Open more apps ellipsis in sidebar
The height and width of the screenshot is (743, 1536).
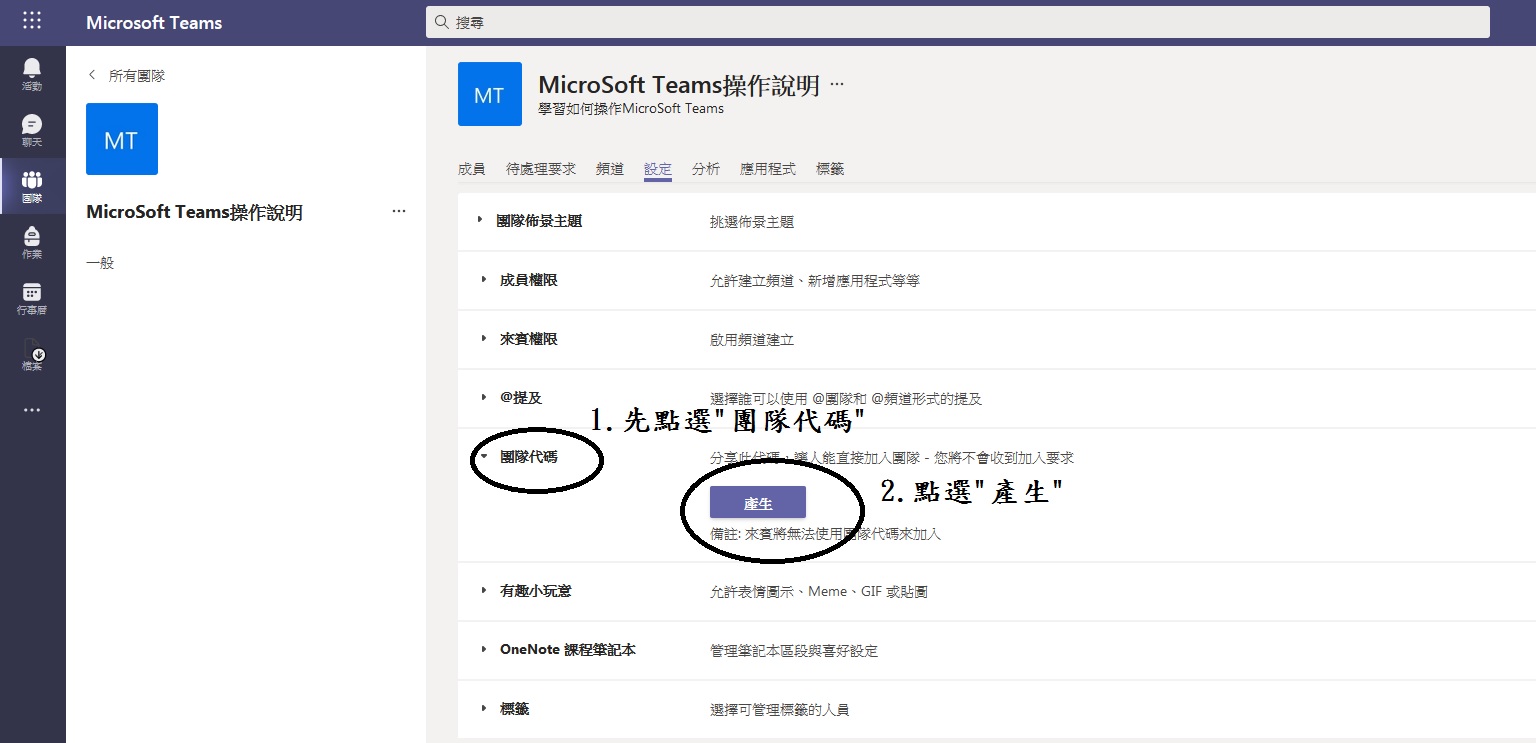(x=32, y=410)
